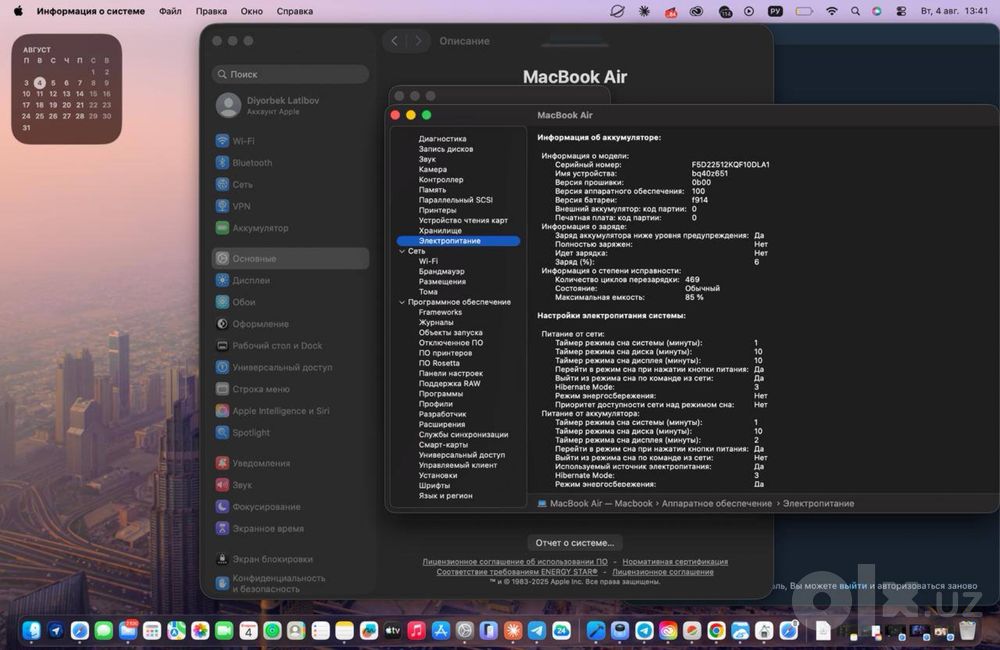Open Spotlight search magnifier in menu bar

tap(855, 11)
